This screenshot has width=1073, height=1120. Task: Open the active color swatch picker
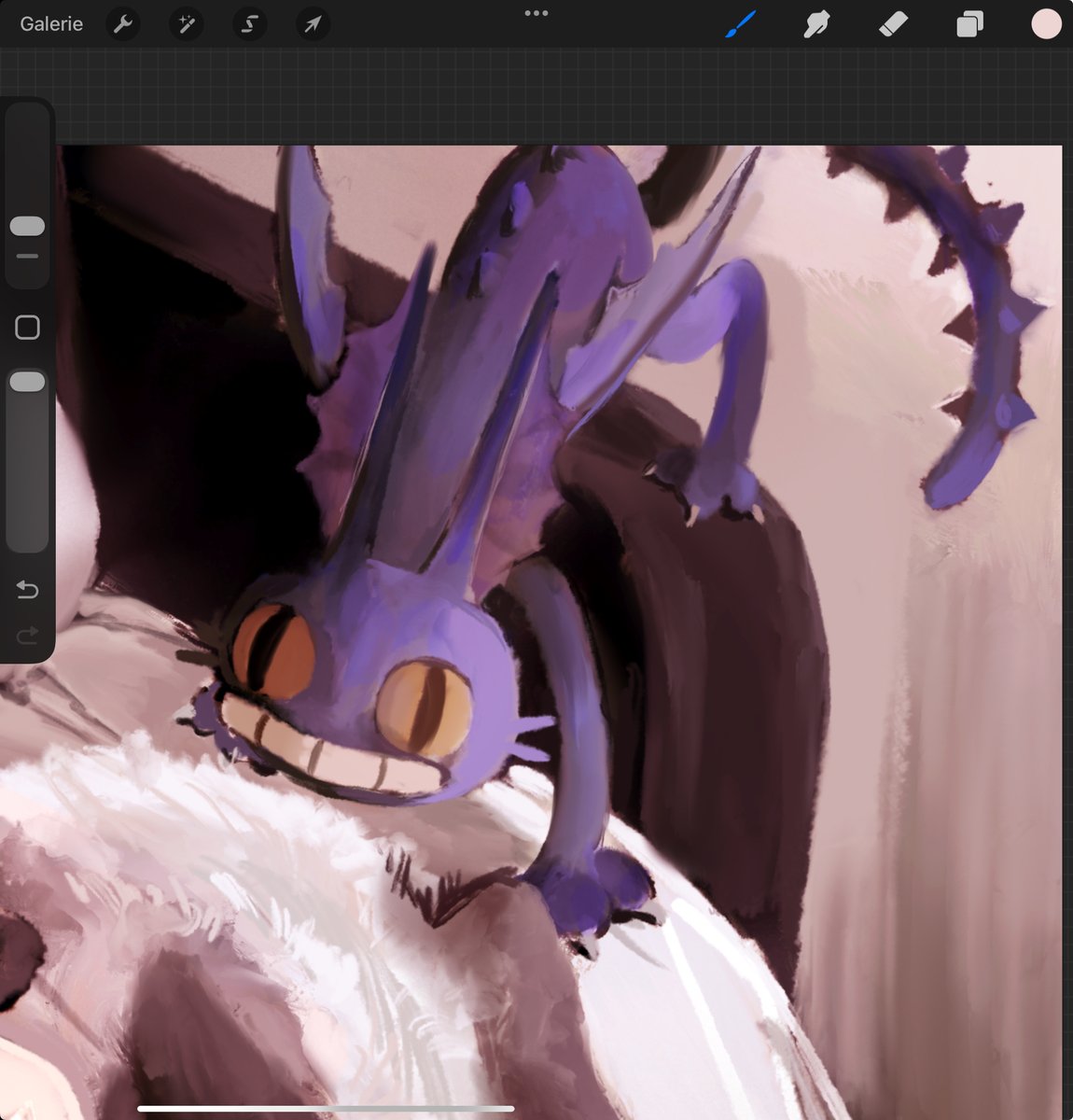[1046, 24]
